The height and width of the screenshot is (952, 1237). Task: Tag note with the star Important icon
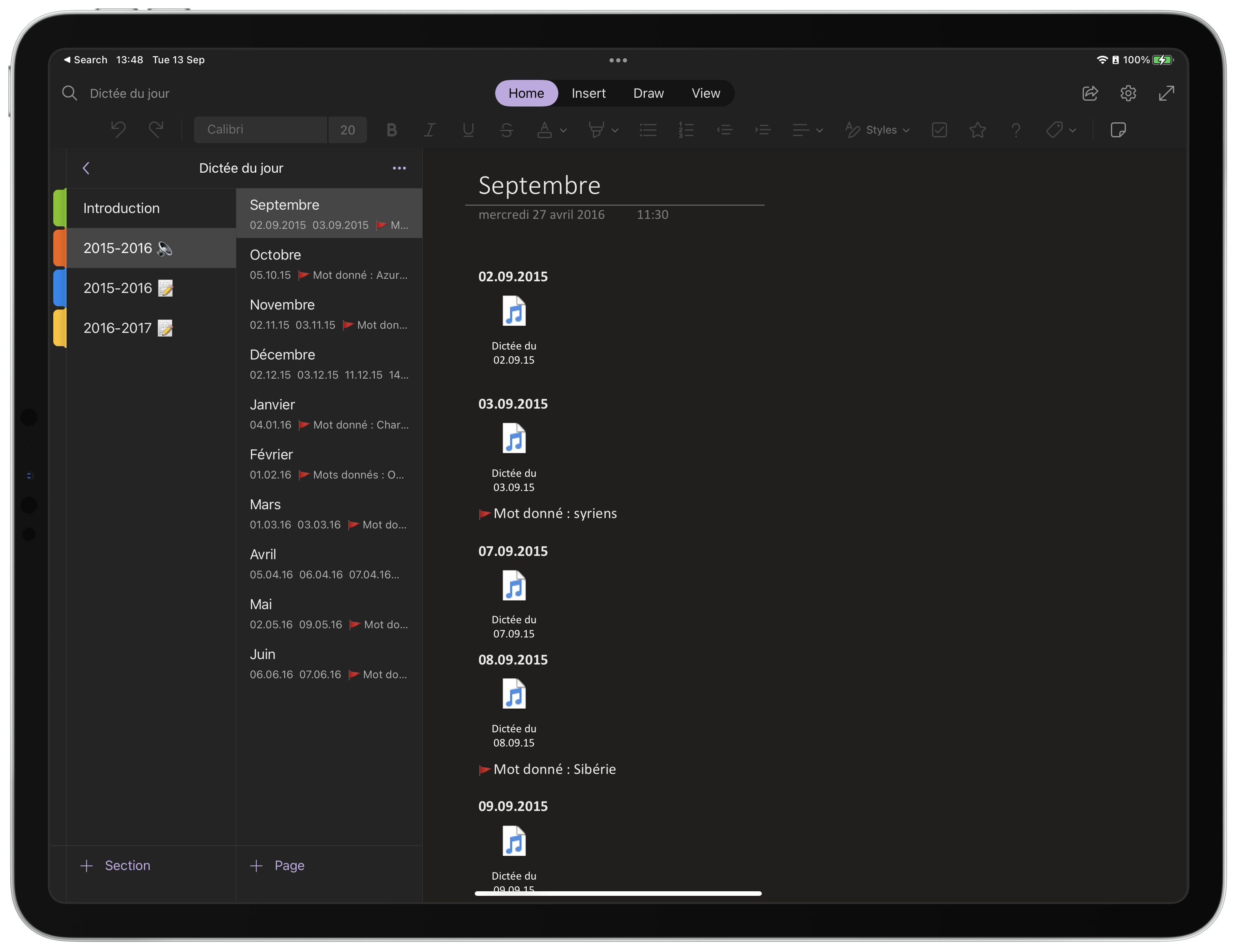click(978, 130)
